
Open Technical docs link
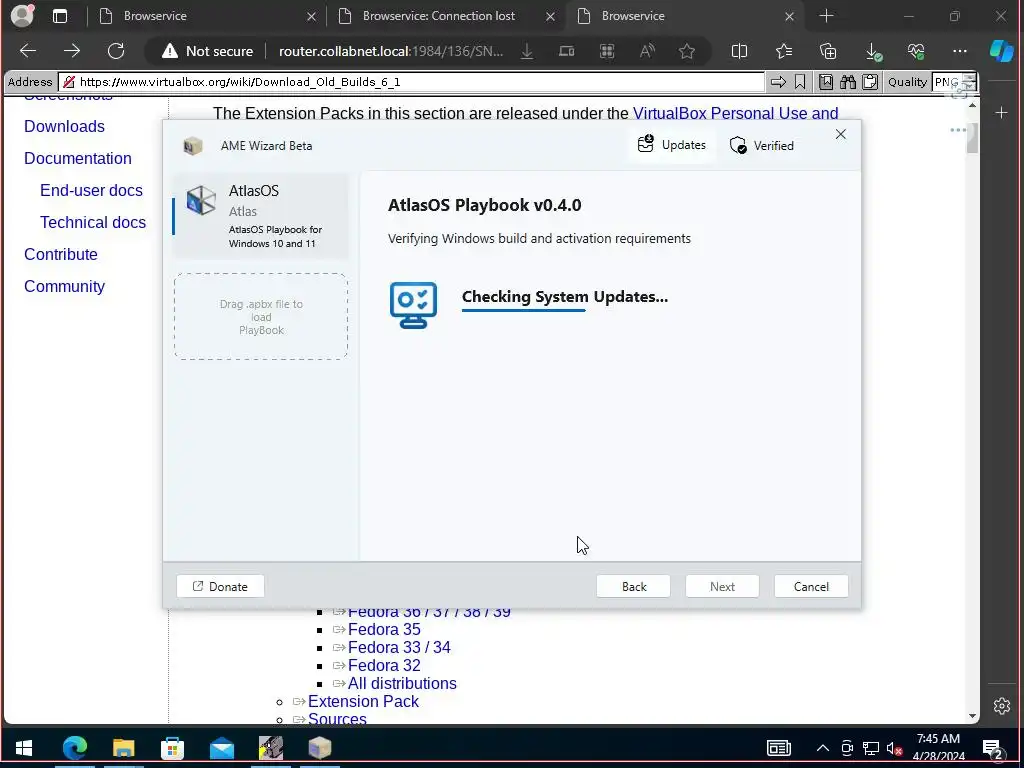click(x=93, y=222)
